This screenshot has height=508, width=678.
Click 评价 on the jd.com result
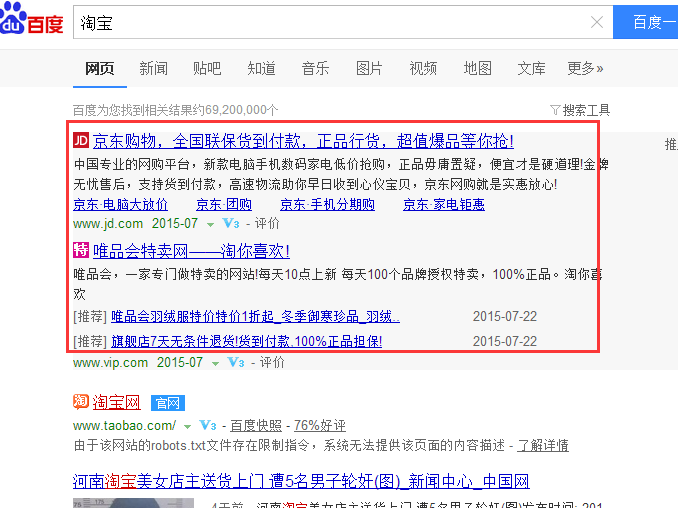click(267, 224)
